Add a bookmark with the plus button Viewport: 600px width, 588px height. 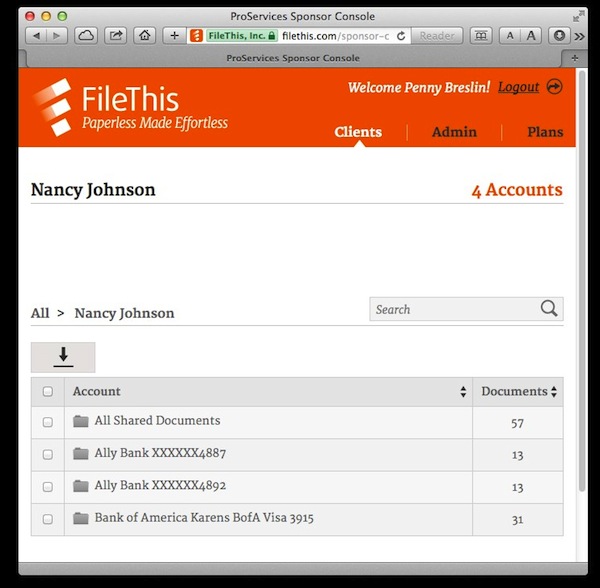pyautogui.click(x=174, y=36)
